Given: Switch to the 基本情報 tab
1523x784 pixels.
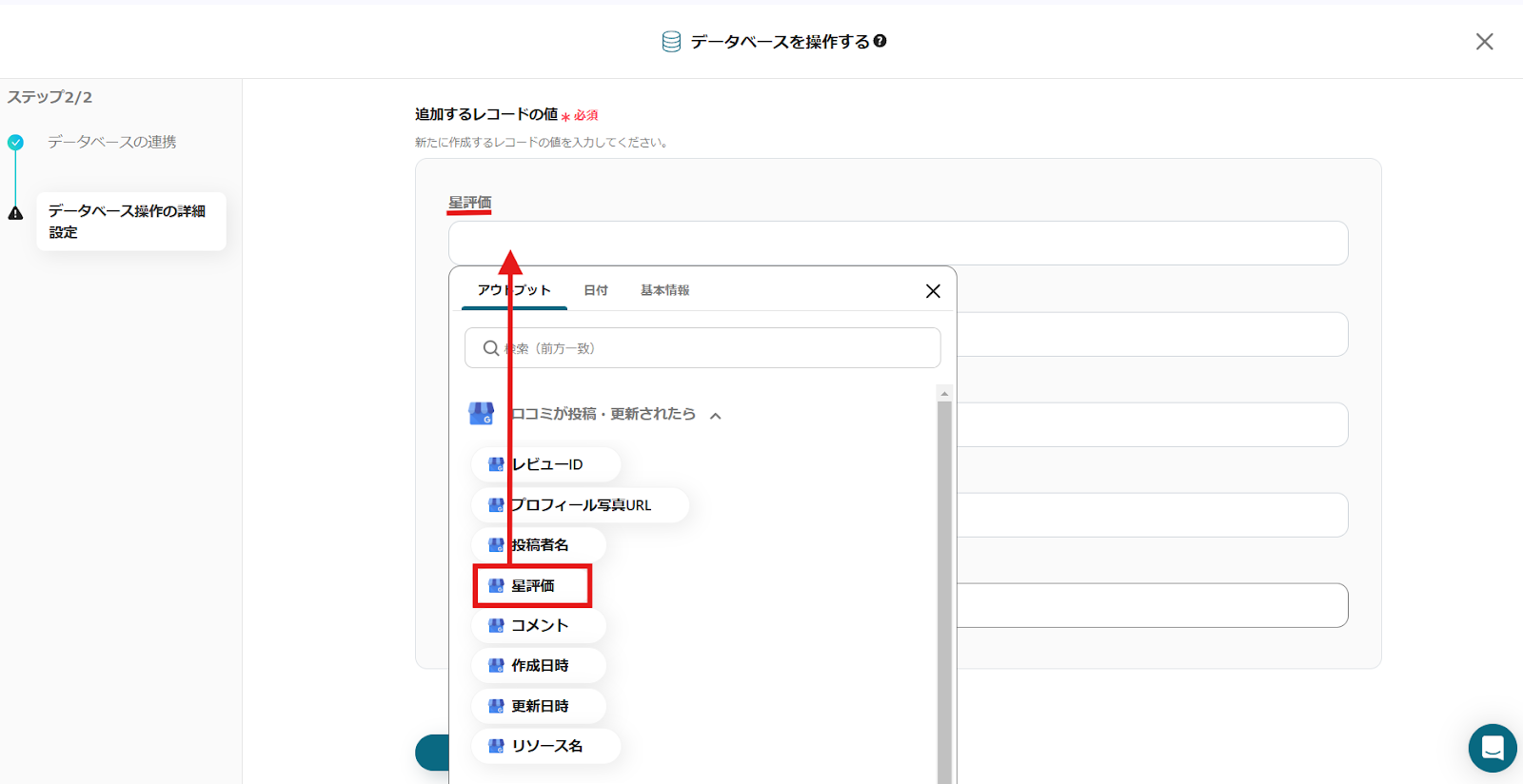Looking at the screenshot, I should point(664,290).
